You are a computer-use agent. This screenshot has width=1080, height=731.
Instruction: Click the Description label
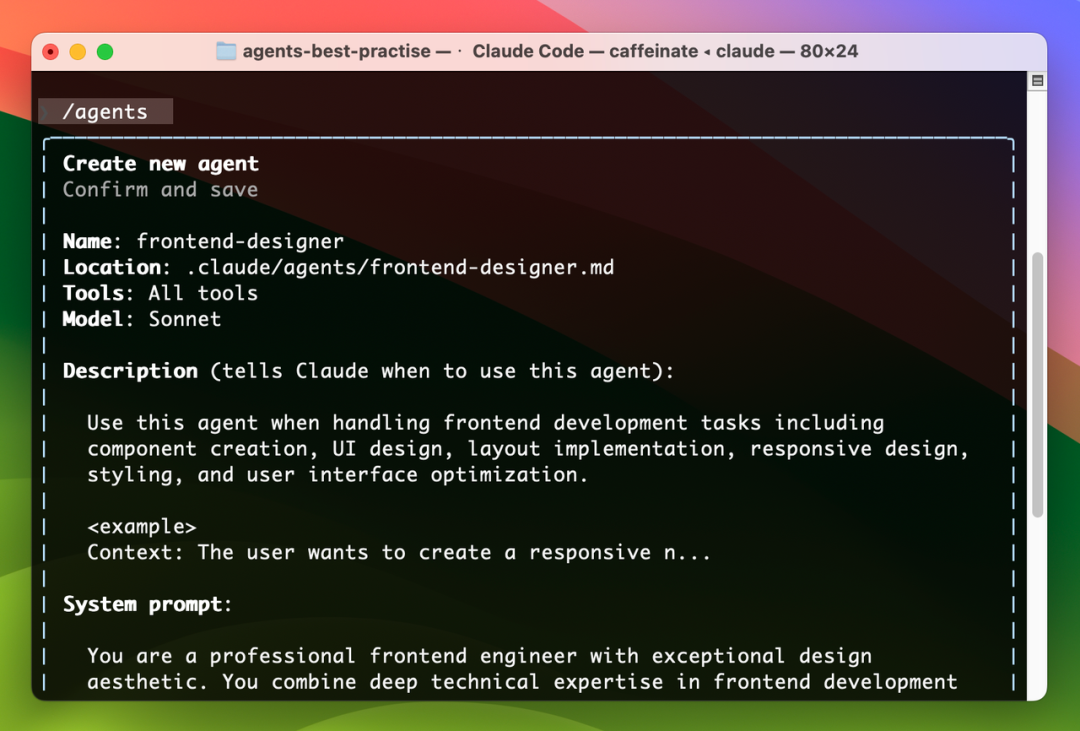(130, 371)
